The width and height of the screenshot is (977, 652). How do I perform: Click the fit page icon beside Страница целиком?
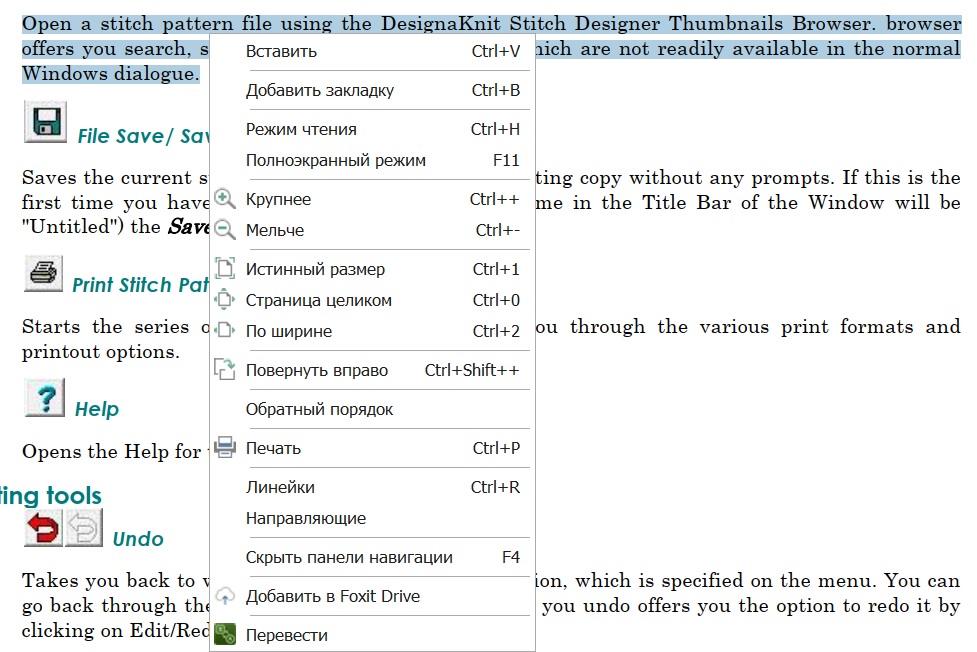coord(225,300)
